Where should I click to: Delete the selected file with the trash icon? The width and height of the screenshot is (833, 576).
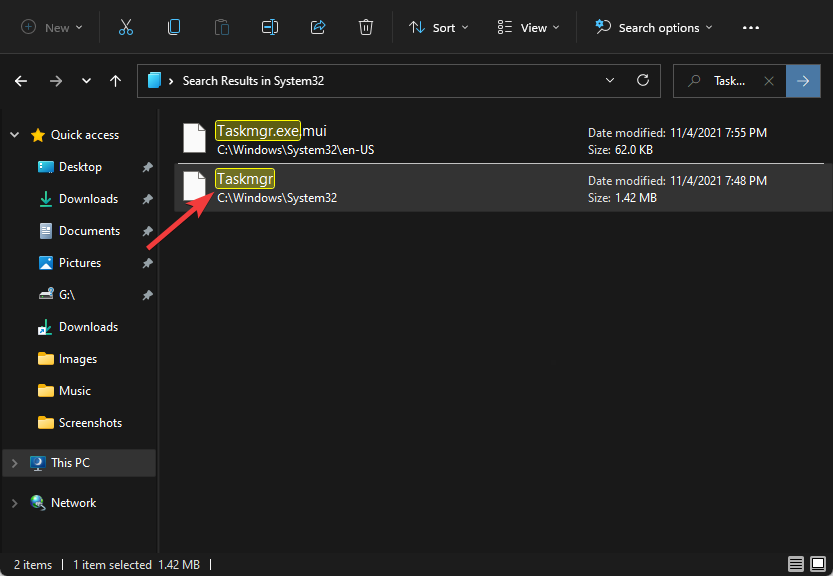coord(365,27)
